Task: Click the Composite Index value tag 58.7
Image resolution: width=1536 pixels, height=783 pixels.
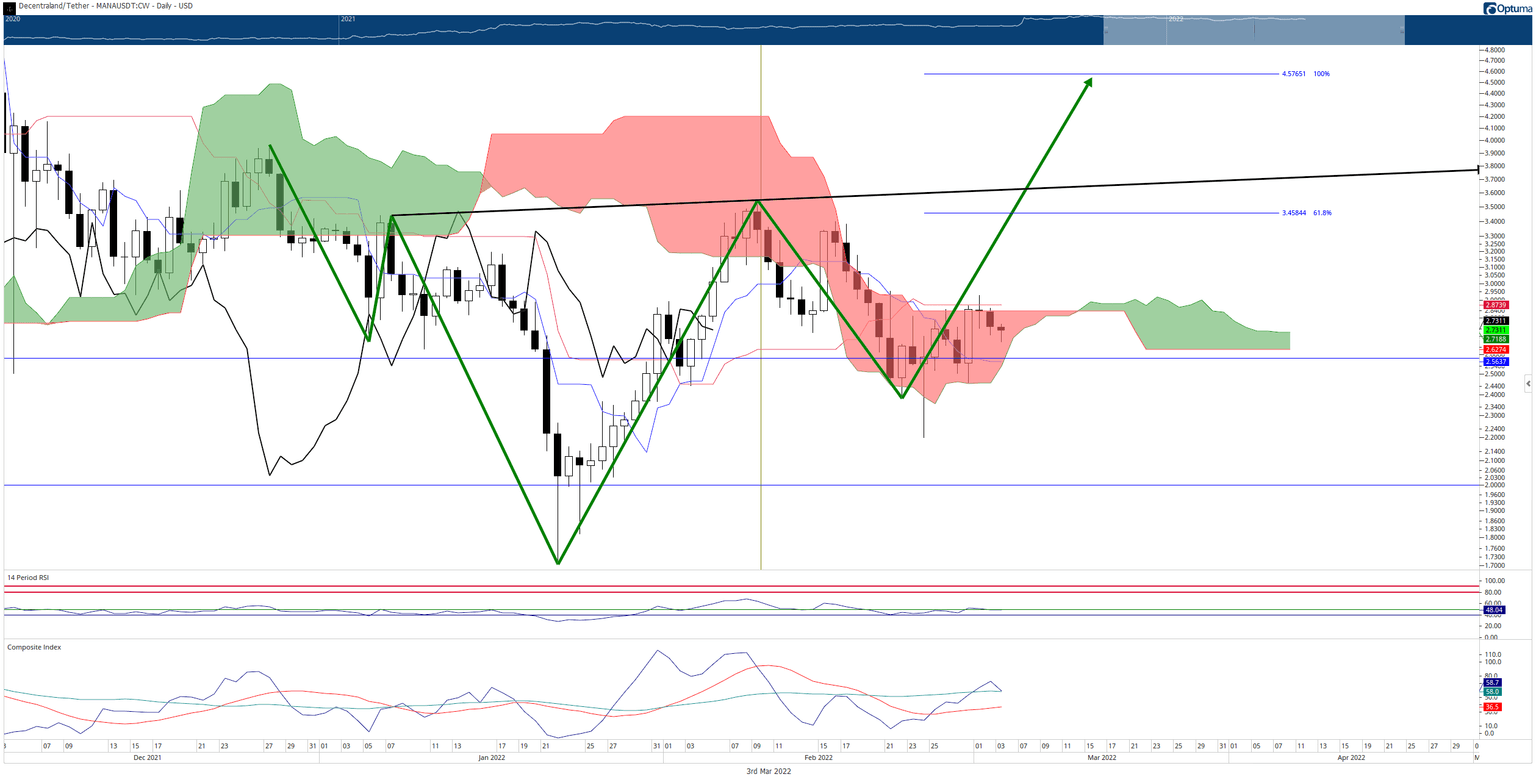Action: (1491, 682)
